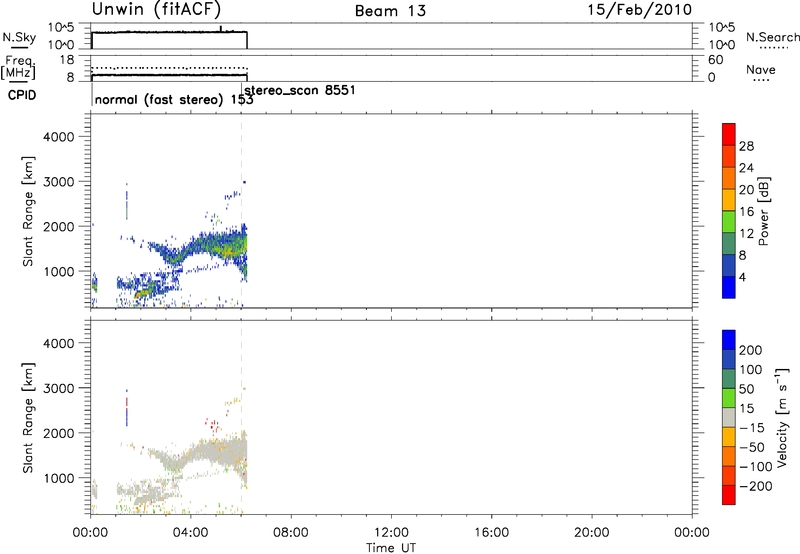Click the 'N.Search' legend label

coord(772,37)
